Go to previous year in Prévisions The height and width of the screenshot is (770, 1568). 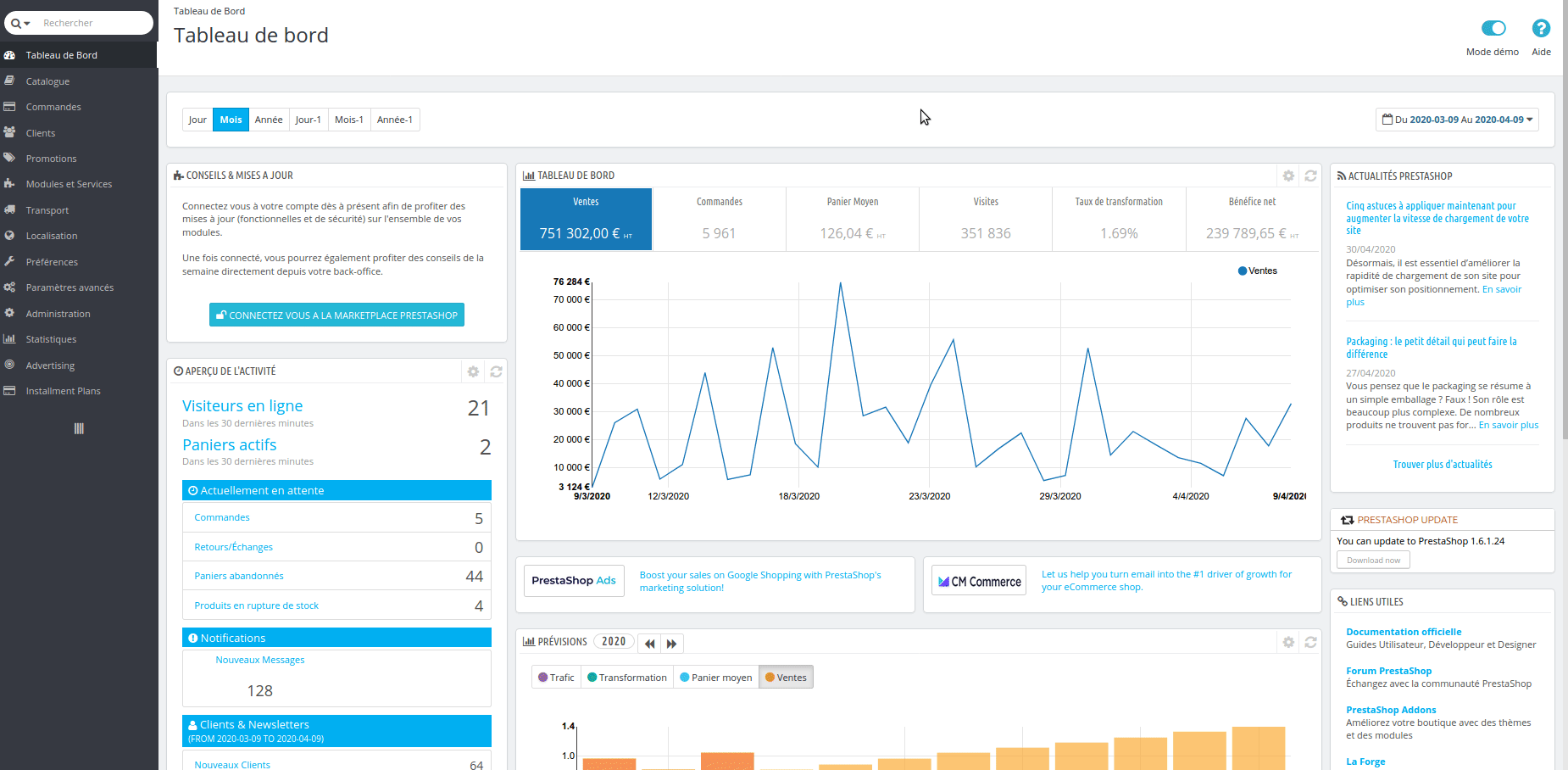pyautogui.click(x=649, y=644)
